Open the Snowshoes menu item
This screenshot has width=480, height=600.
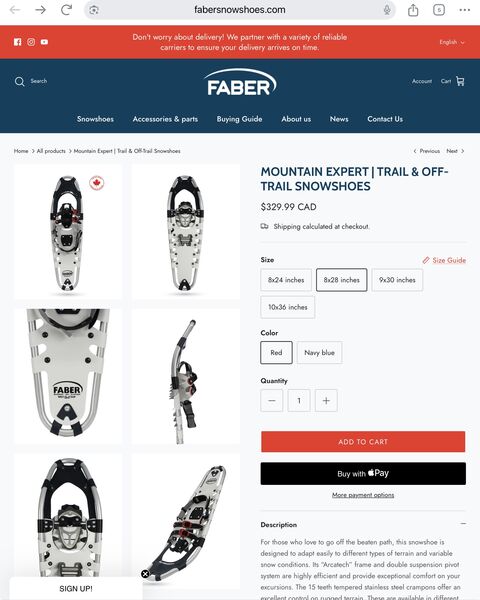[x=95, y=119]
